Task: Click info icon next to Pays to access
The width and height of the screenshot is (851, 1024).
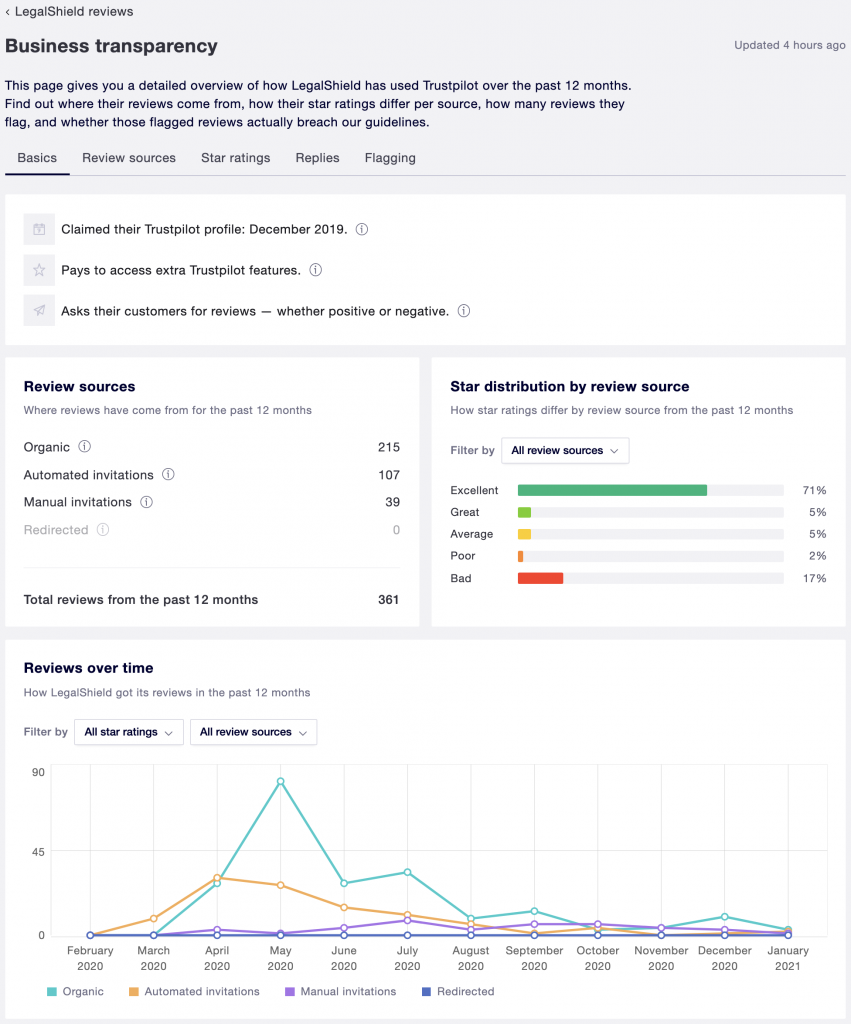Action: pos(315,270)
